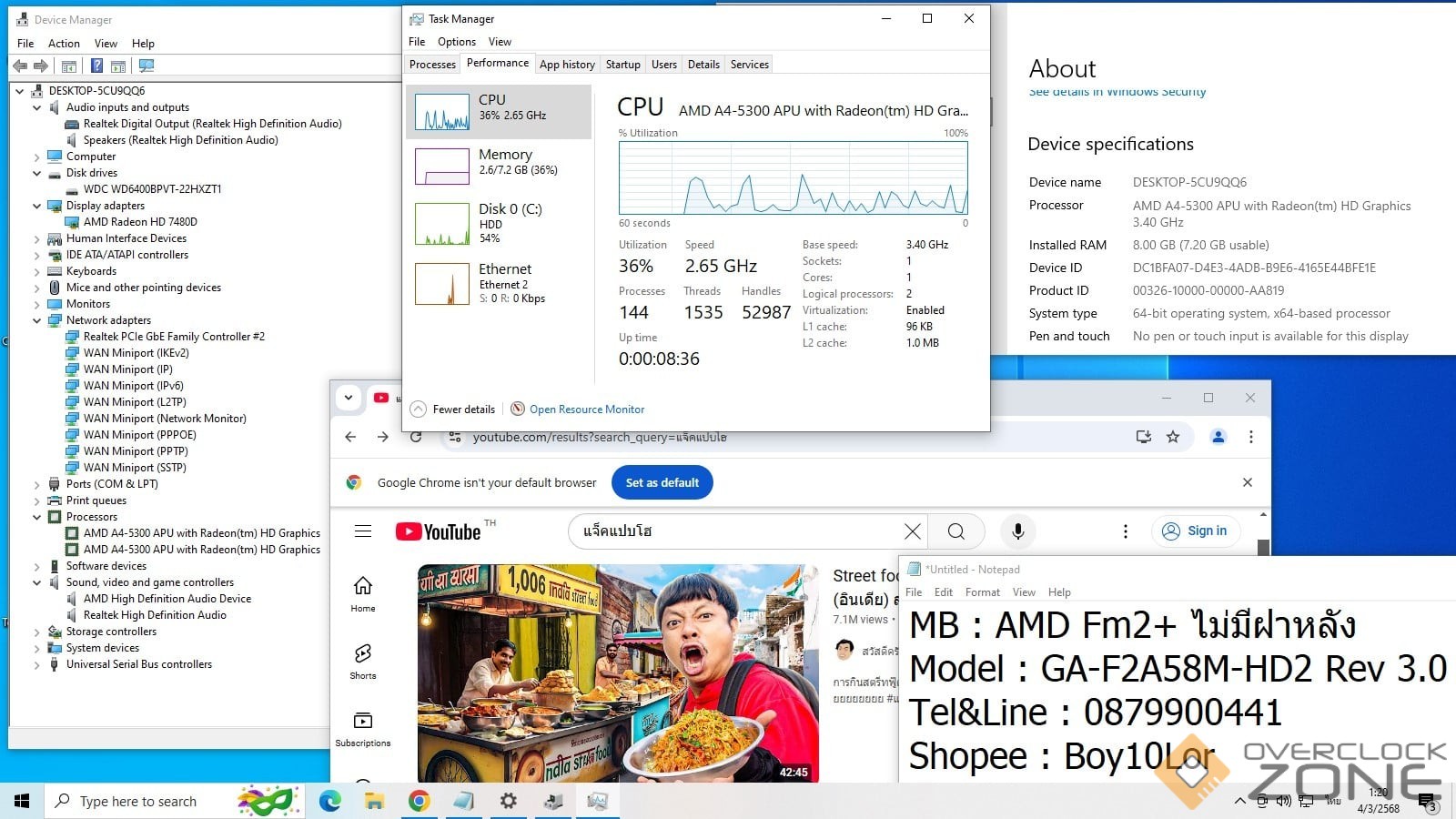Open Resource Monitor link
Screen dimensions: 1456x819
coord(586,409)
